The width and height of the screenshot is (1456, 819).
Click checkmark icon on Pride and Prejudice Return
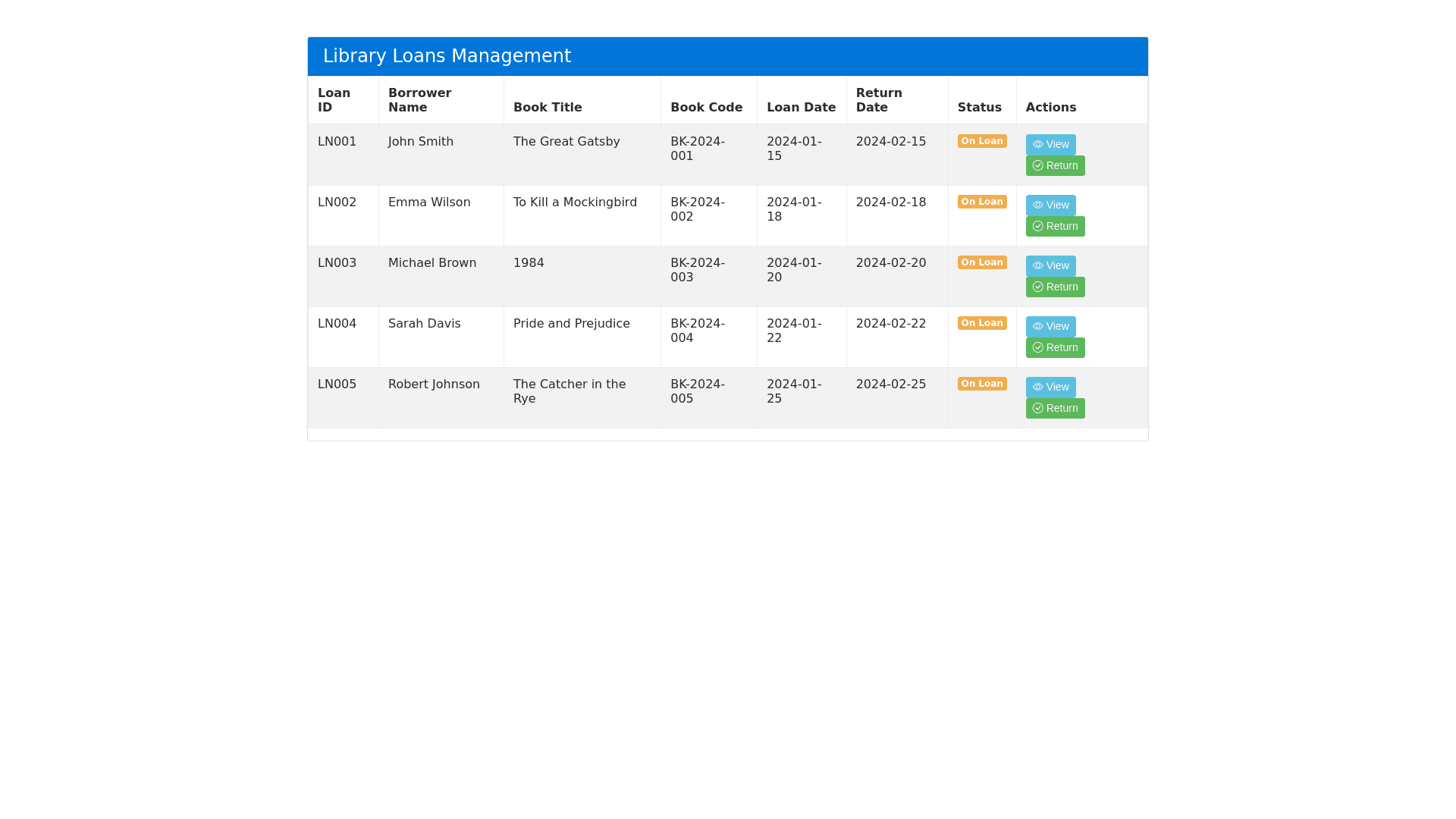(1037, 347)
